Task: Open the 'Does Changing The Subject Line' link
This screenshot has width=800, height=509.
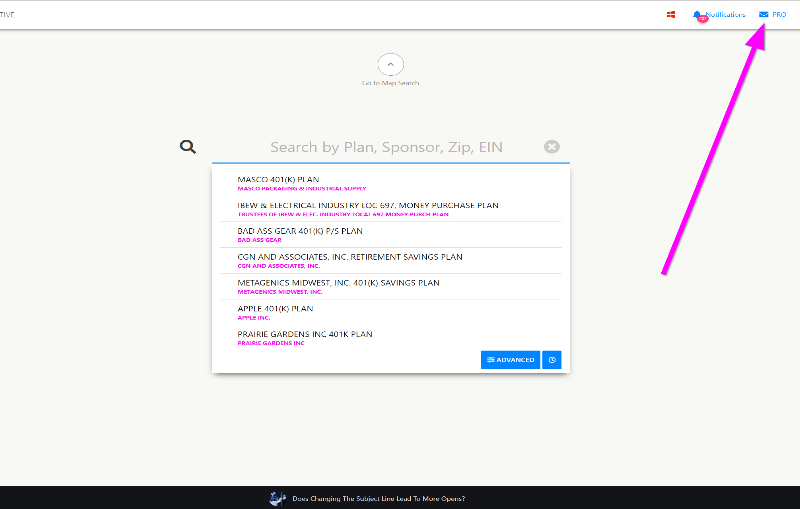Action: (378, 498)
